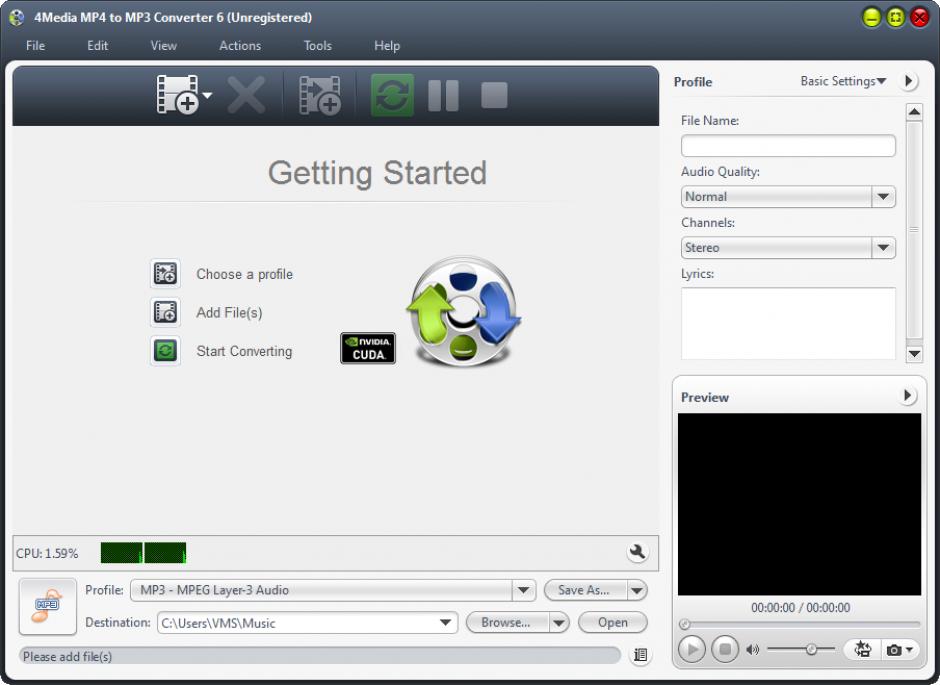
Task: Click the CPU usage graph
Action: pos(143,553)
